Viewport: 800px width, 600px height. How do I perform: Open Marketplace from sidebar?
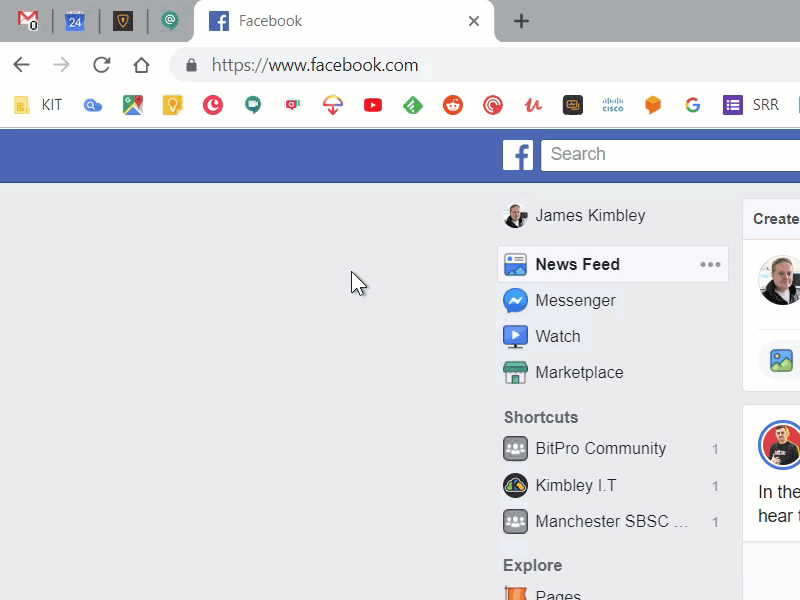[x=563, y=372]
